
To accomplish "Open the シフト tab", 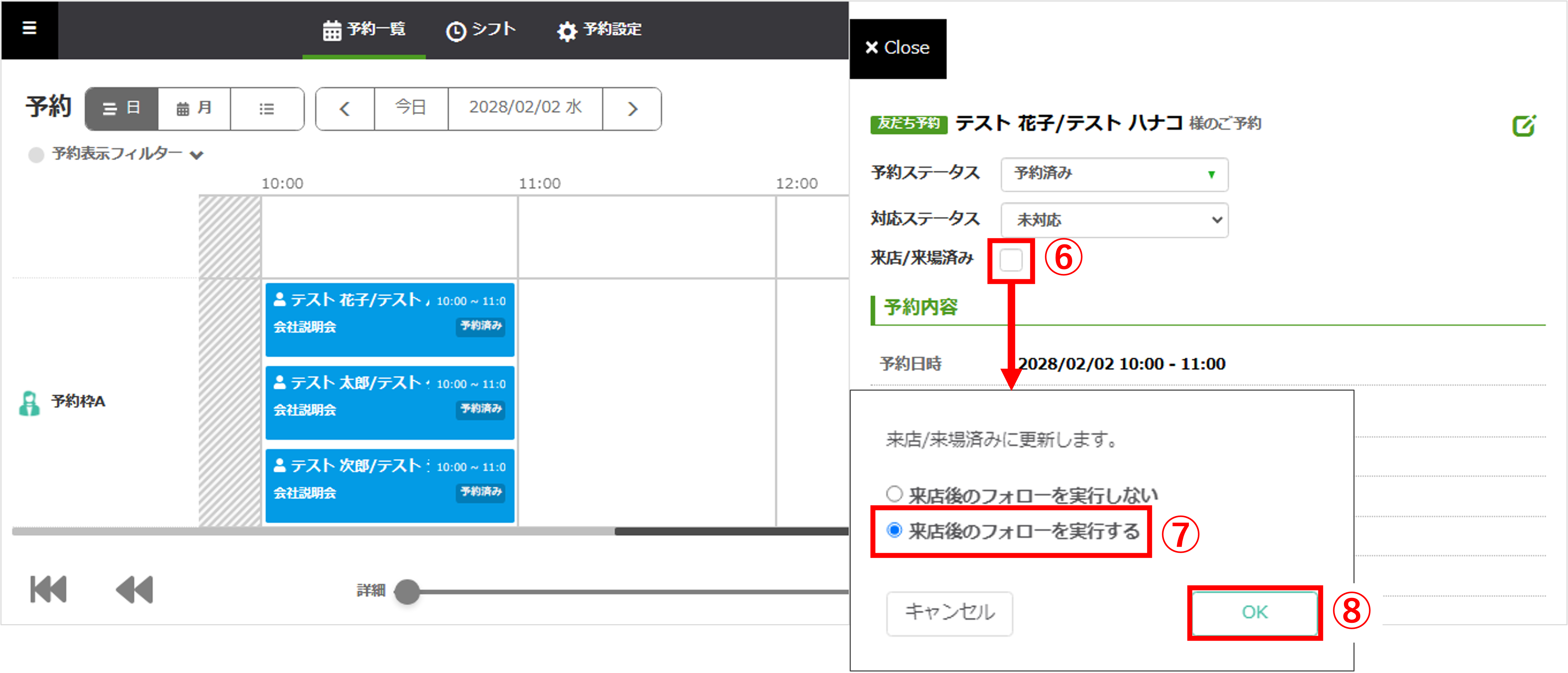I will pos(481,30).
